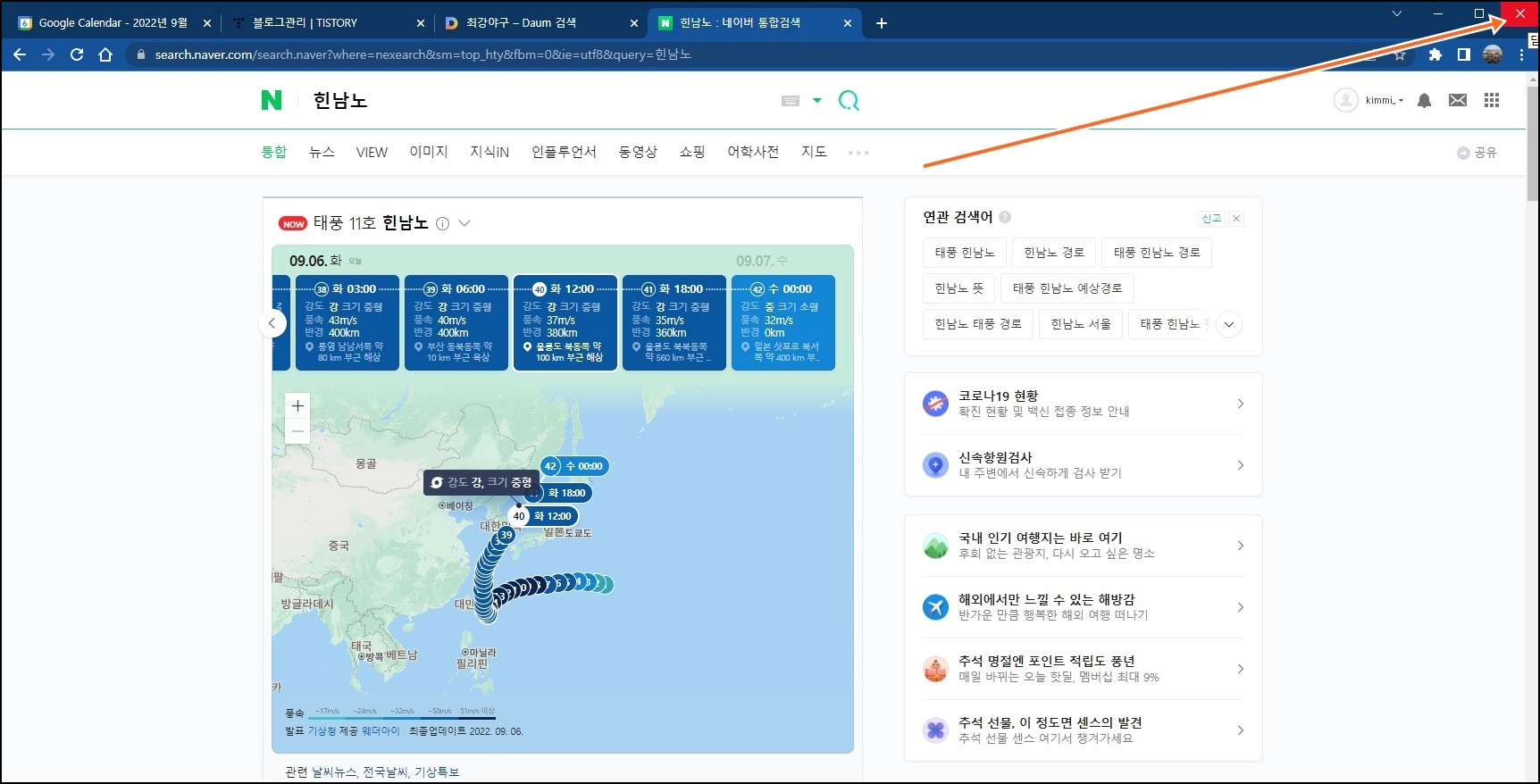Switch to the 인플루언서 tab
1540x784 pixels.
coord(564,152)
